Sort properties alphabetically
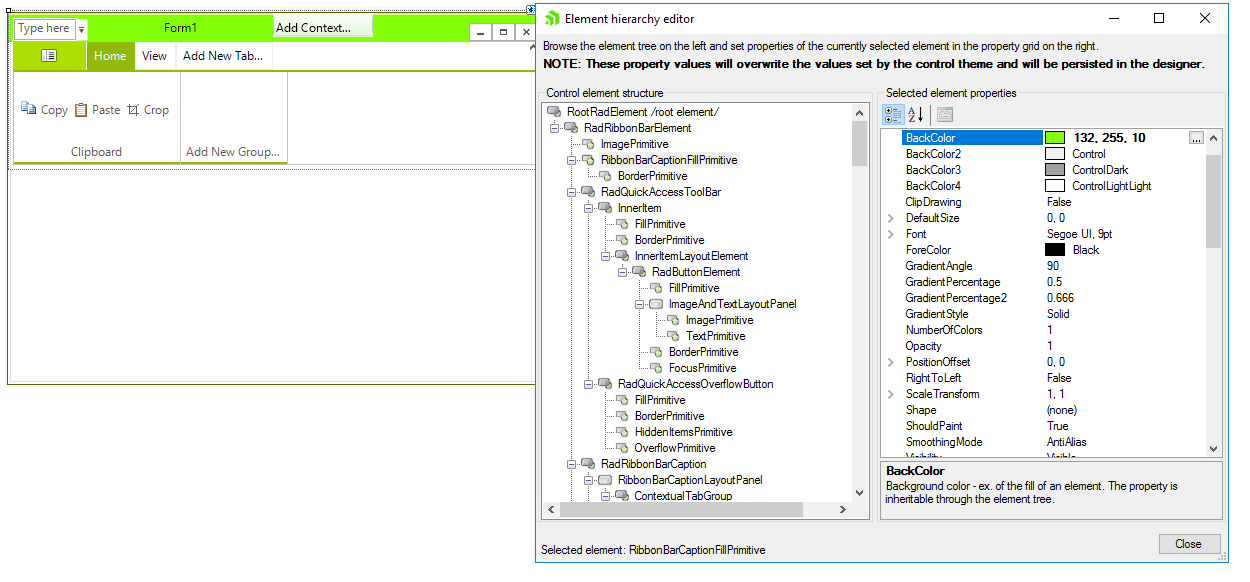 pos(916,115)
